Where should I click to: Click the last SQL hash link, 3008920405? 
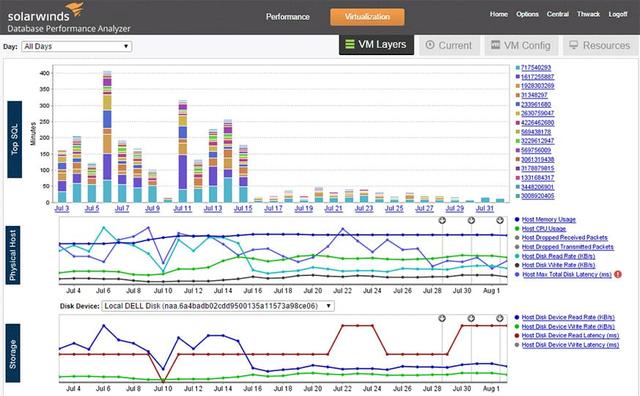tap(538, 196)
